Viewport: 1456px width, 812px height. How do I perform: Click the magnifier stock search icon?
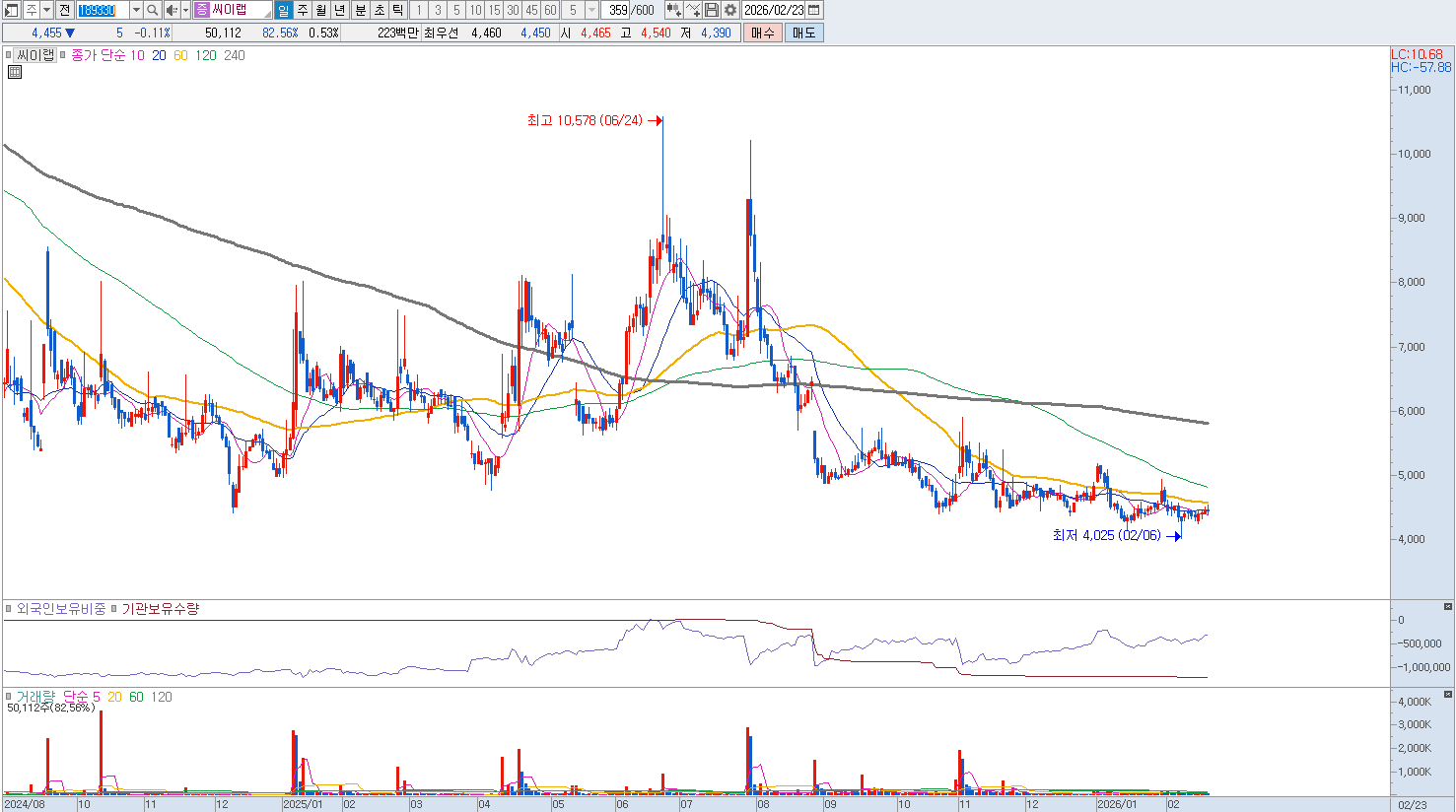153,10
